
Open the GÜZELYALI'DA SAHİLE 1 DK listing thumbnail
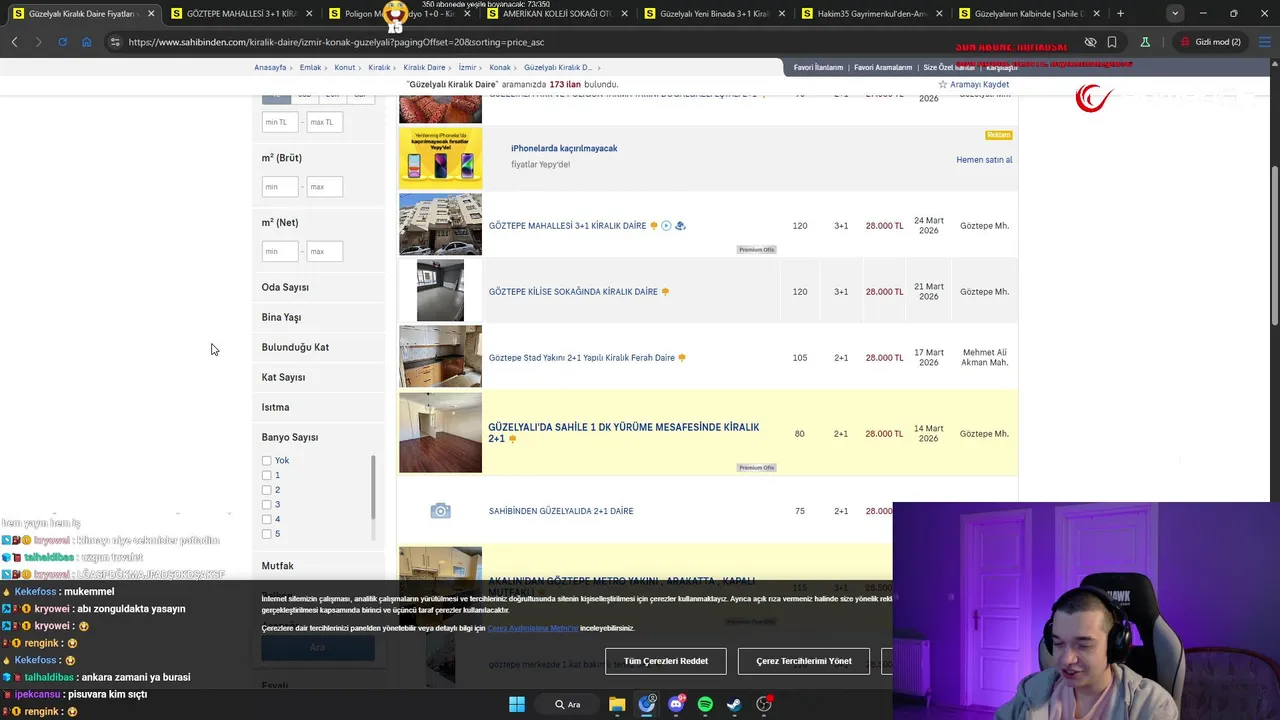pos(440,432)
